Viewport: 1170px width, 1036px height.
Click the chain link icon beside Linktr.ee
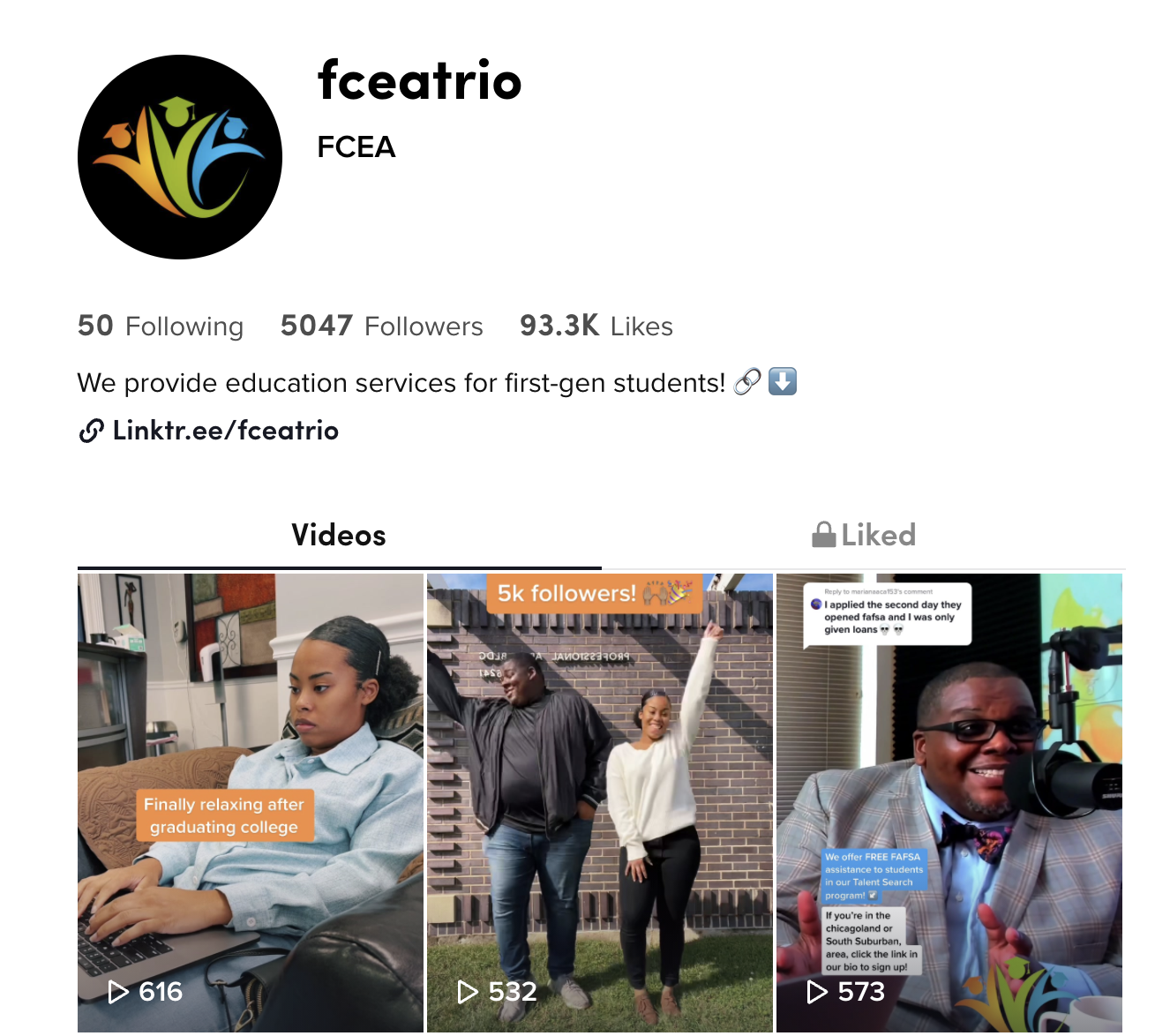(92, 431)
